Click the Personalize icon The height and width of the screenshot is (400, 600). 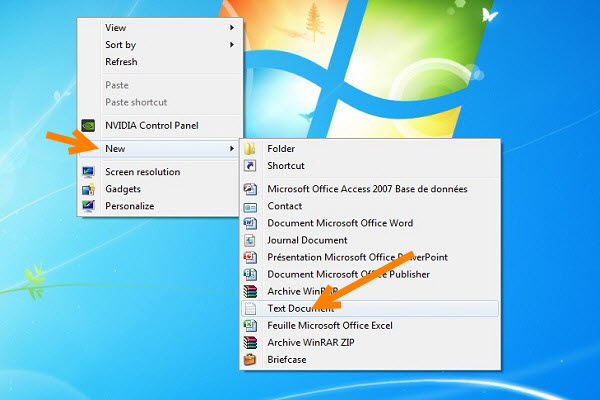pos(88,206)
